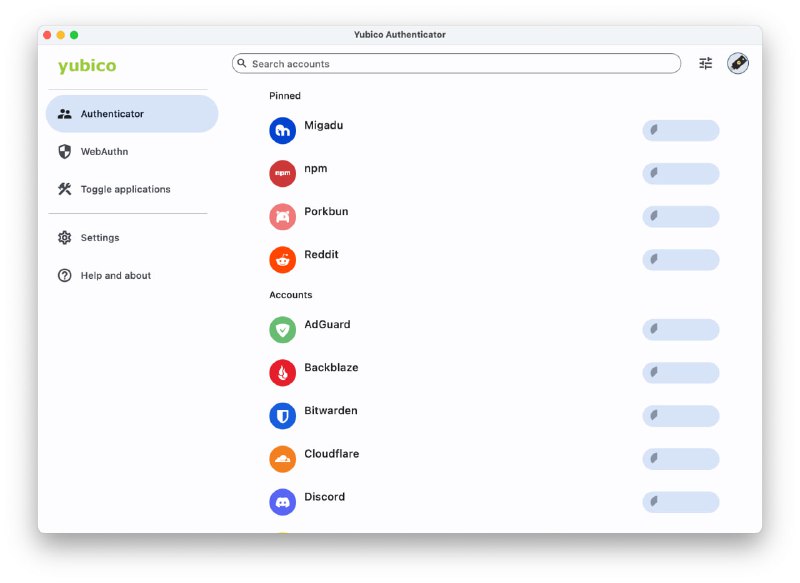Screen dimensions: 800x583
Task: Open the WebAuthn section
Action: (132, 151)
